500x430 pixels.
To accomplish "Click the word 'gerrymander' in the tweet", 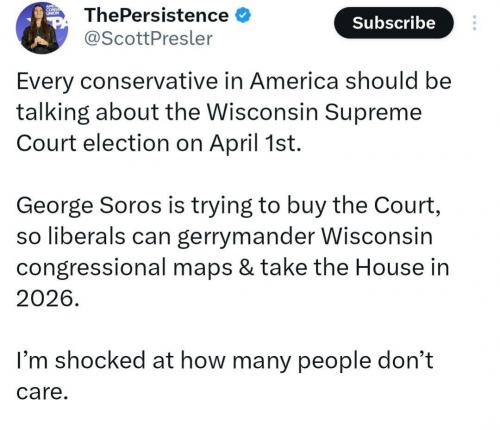I will click(246, 237).
